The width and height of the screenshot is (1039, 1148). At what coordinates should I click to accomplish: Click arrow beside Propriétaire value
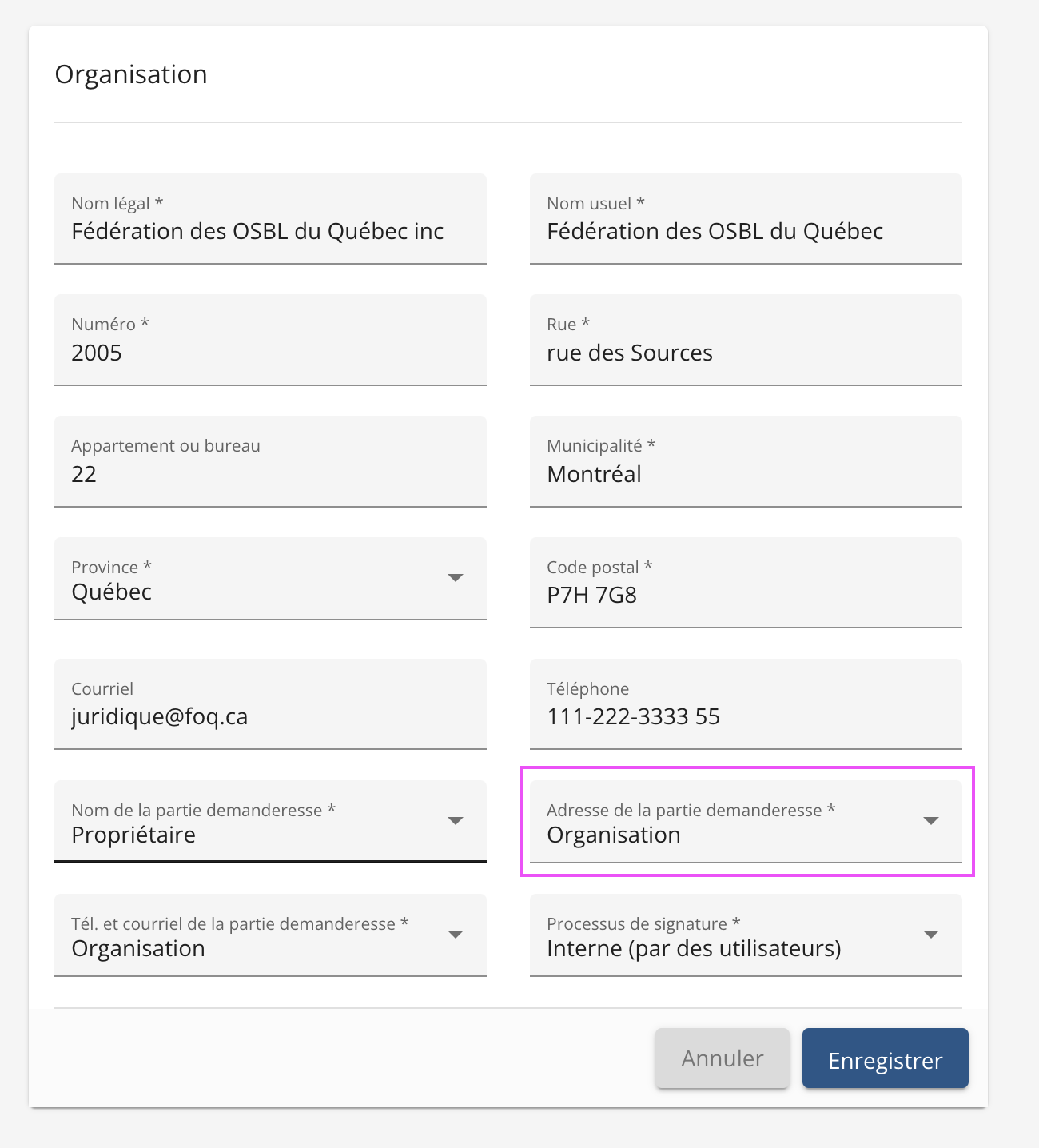[456, 821]
